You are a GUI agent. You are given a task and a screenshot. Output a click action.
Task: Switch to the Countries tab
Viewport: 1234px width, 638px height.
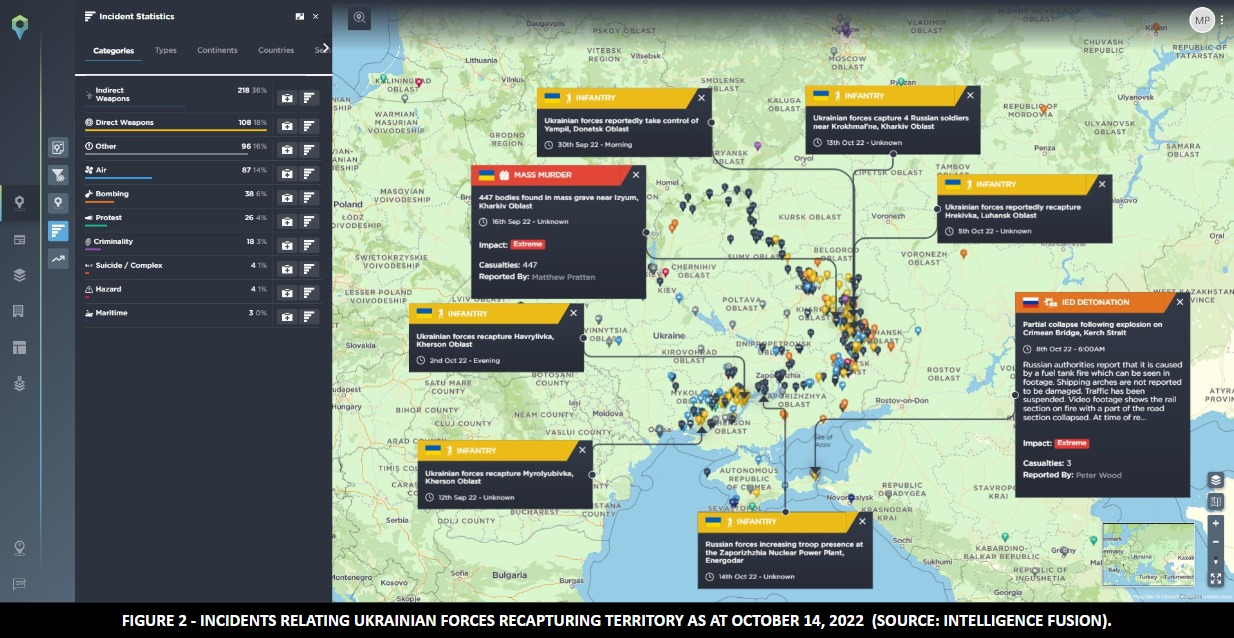click(x=276, y=50)
